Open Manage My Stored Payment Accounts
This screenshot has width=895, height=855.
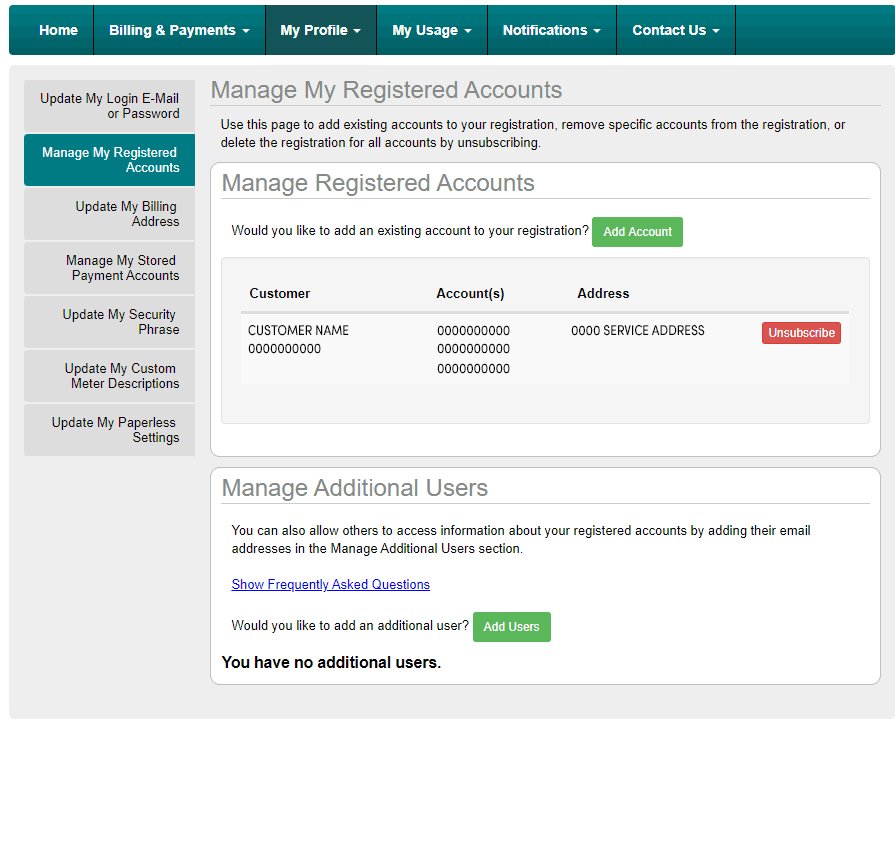click(109, 268)
